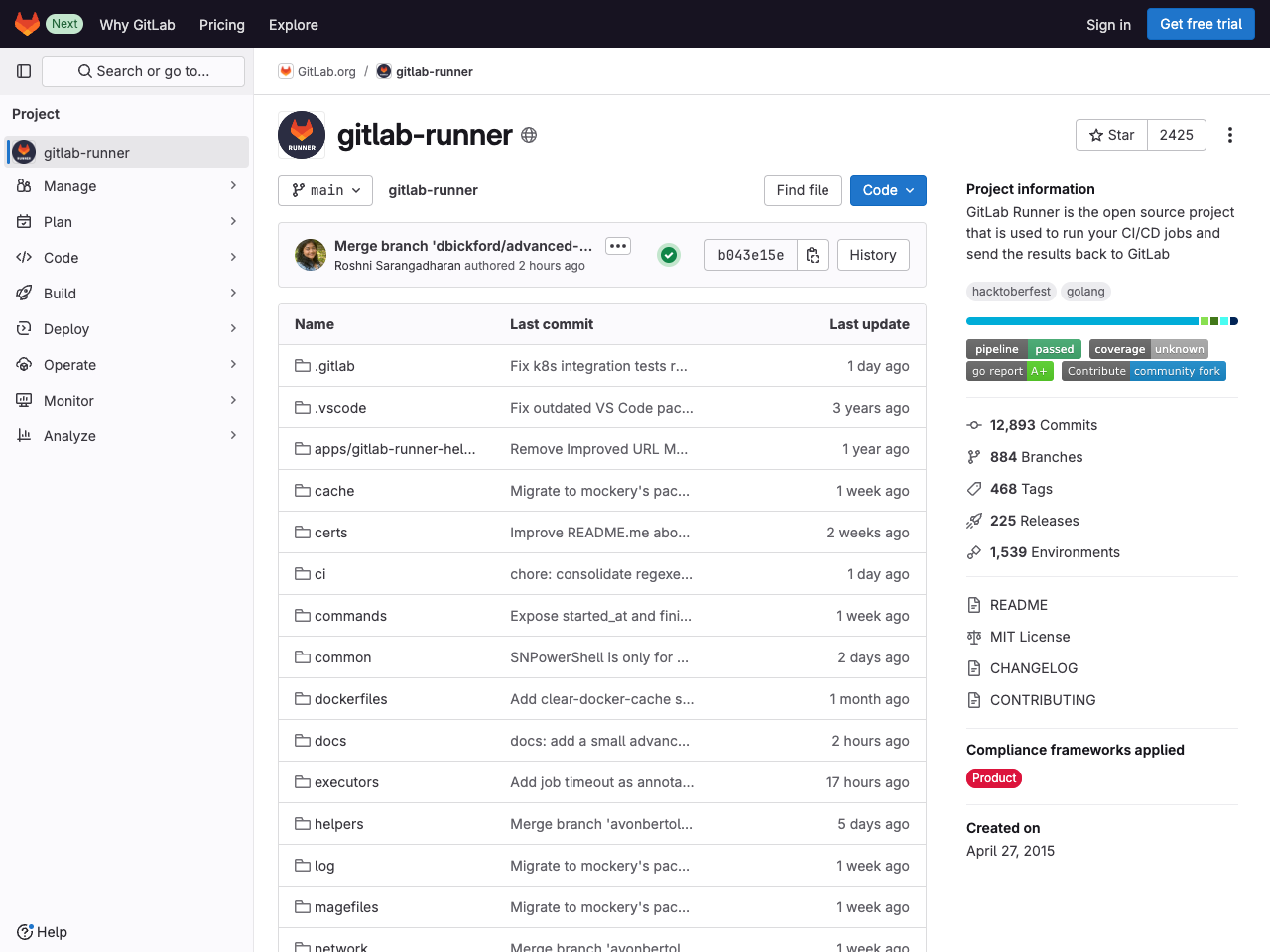Click the ci folder icon
Viewport: 1270px width, 952px height.
tap(303, 574)
